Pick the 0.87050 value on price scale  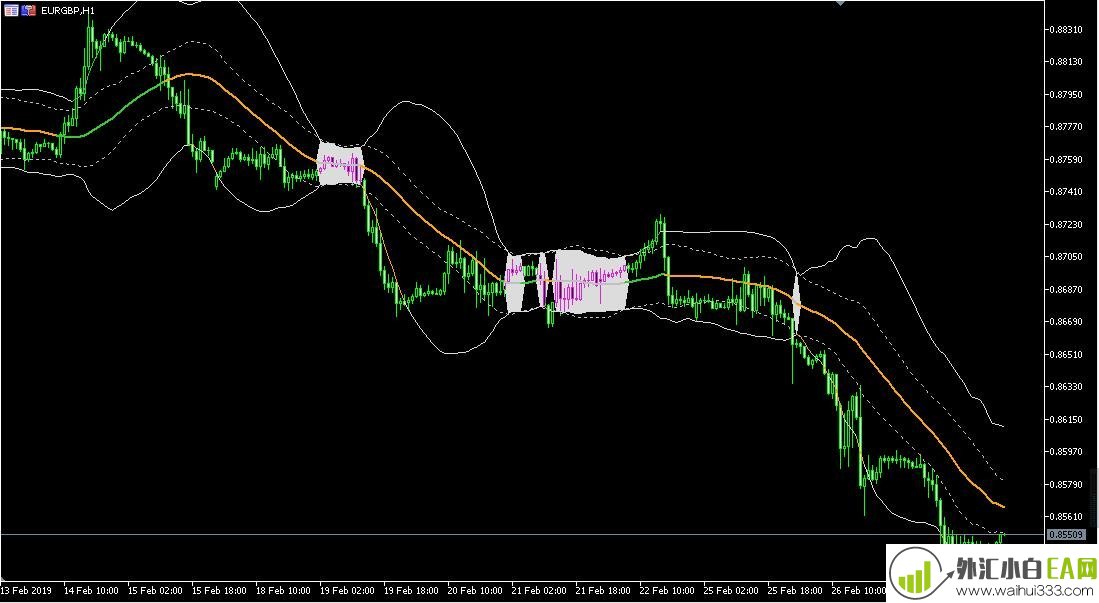click(1066, 257)
